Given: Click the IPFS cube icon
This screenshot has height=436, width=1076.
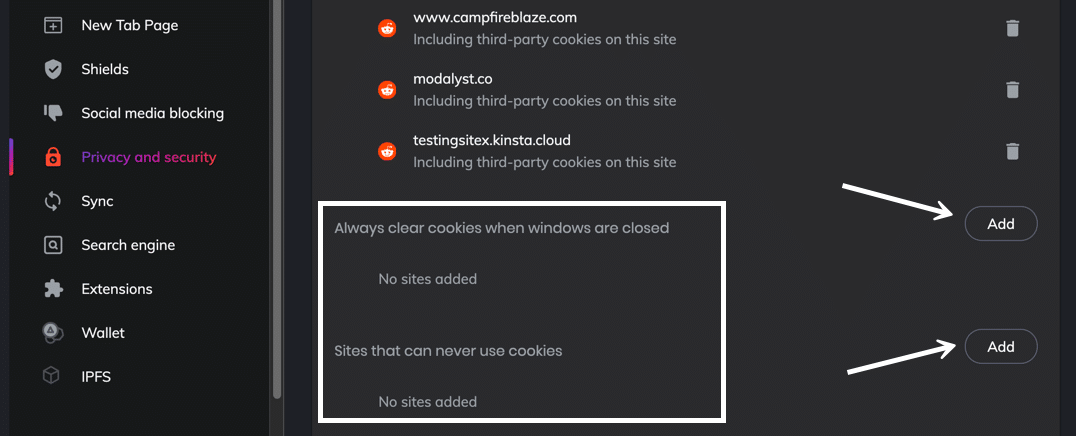Looking at the screenshot, I should pos(53,377).
